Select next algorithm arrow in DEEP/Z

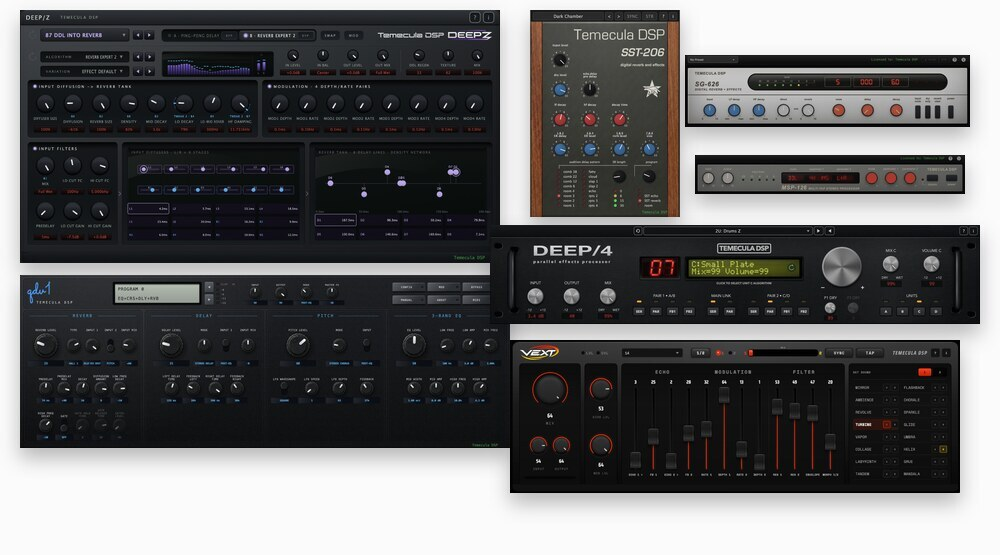tap(149, 57)
